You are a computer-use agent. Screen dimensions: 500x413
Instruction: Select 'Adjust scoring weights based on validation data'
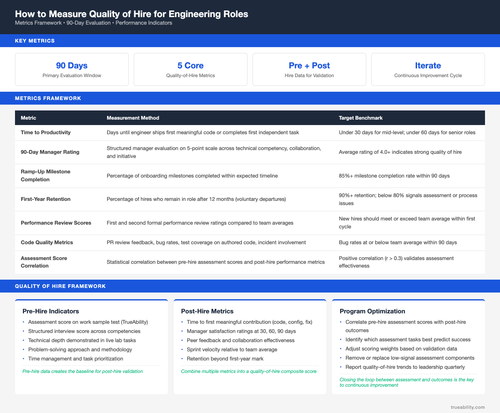(x=401, y=349)
